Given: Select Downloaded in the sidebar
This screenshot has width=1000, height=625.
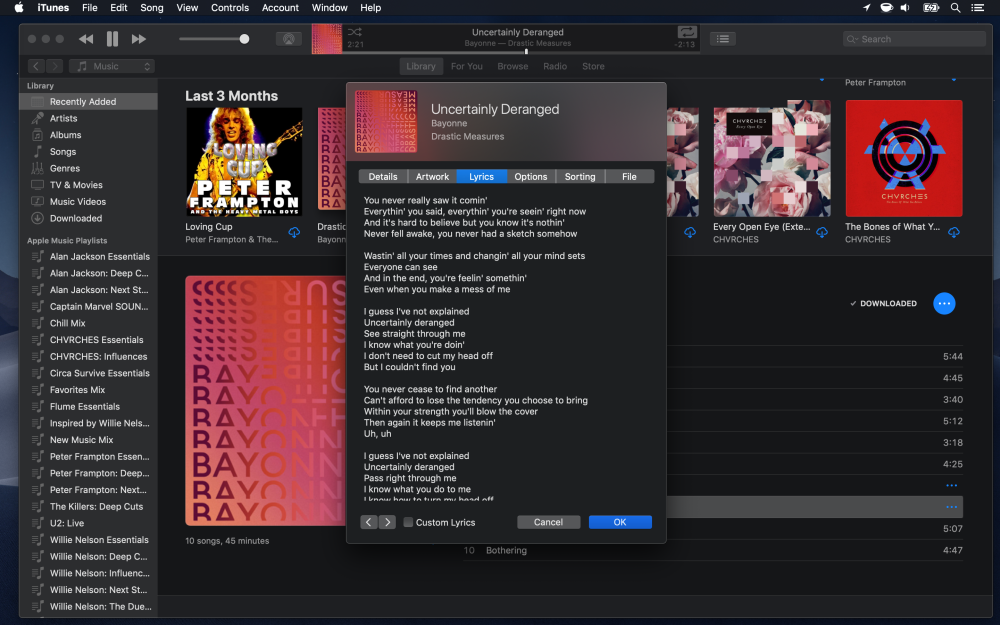Looking at the screenshot, I should click(x=89, y=218).
